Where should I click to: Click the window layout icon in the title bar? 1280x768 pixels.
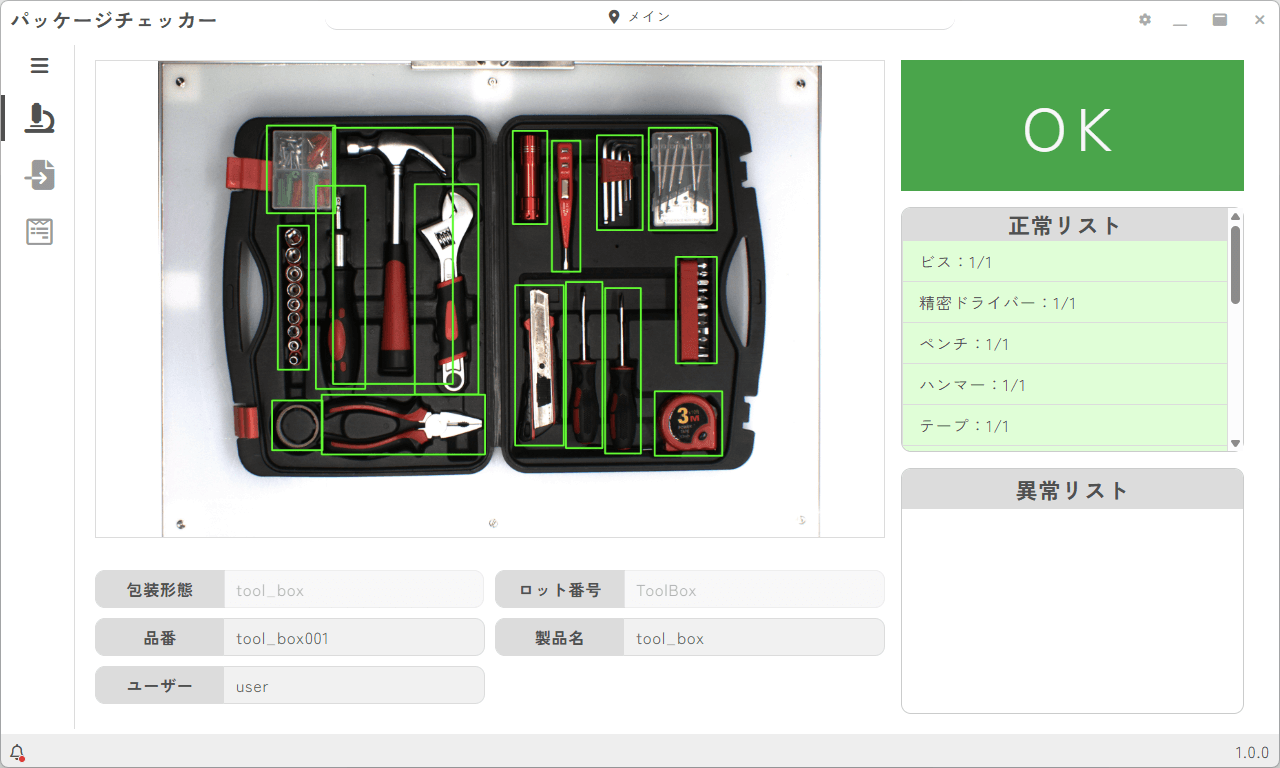pyautogui.click(x=1219, y=19)
